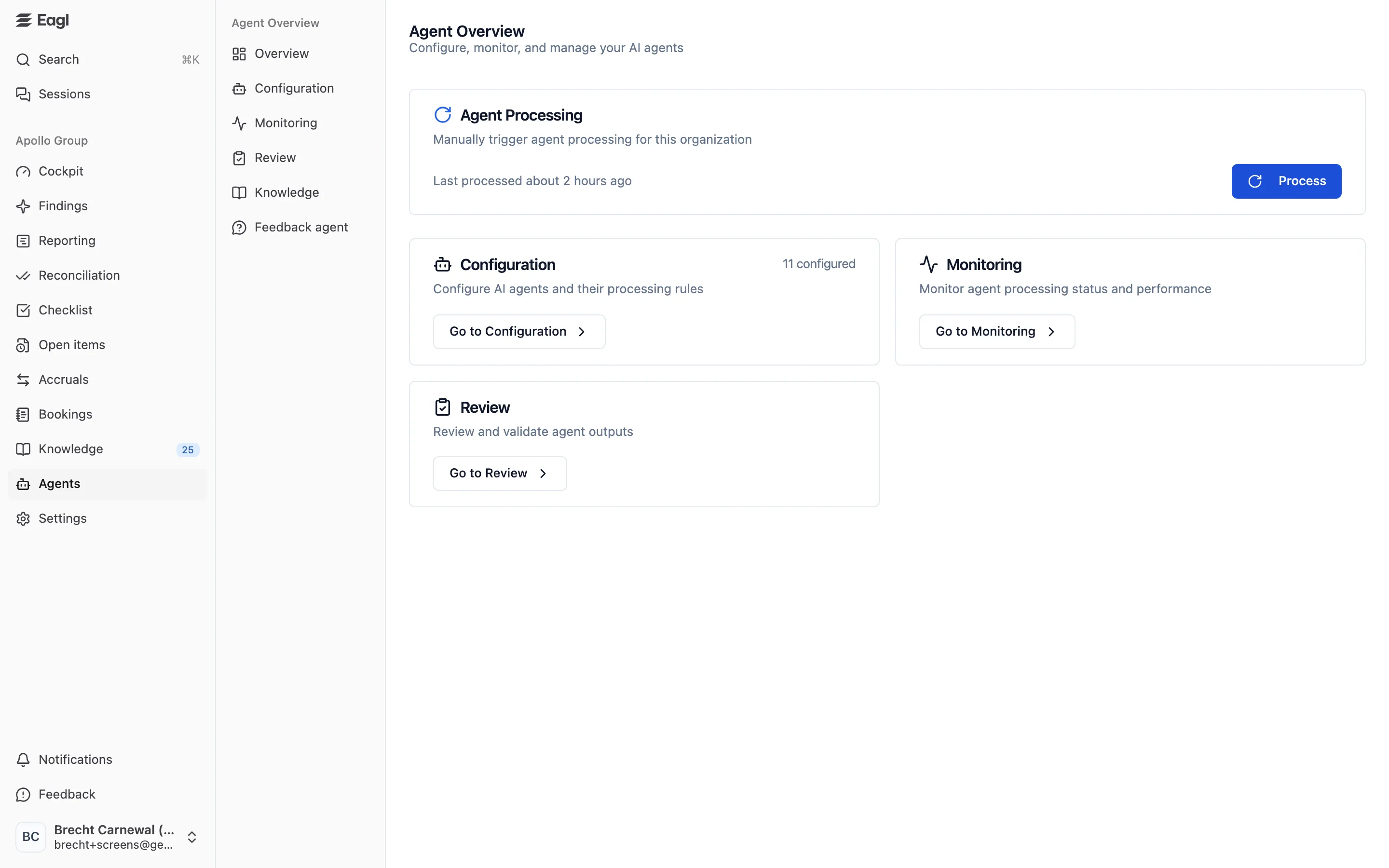Click the Open items file-clock icon
The image size is (1389, 868).
(x=23, y=345)
